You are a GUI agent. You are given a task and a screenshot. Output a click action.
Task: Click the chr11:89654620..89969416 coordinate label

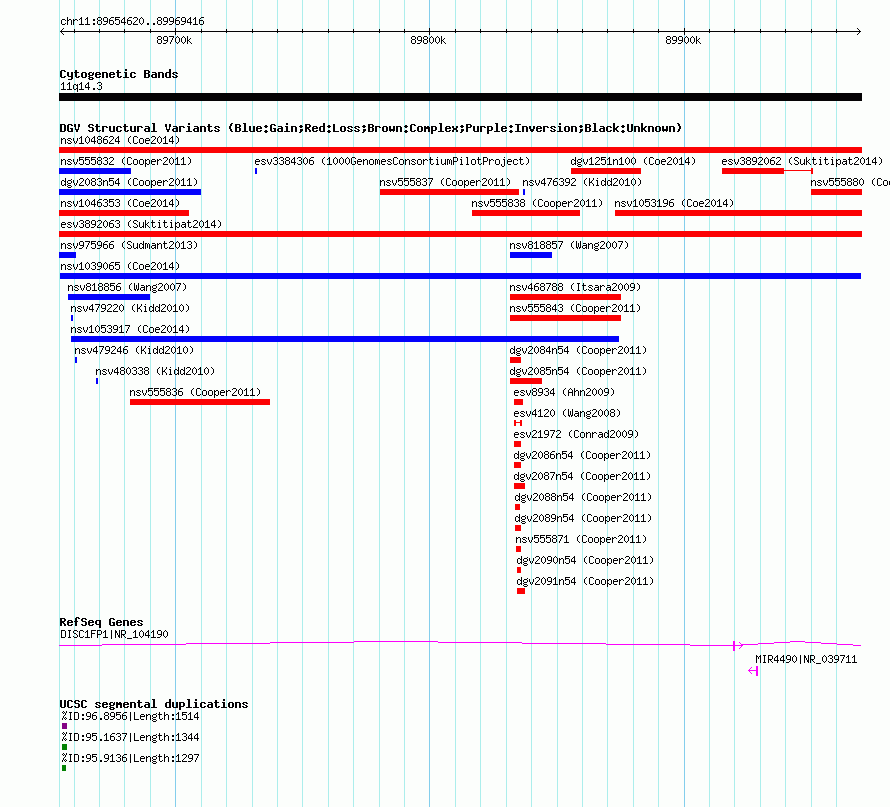tap(132, 21)
